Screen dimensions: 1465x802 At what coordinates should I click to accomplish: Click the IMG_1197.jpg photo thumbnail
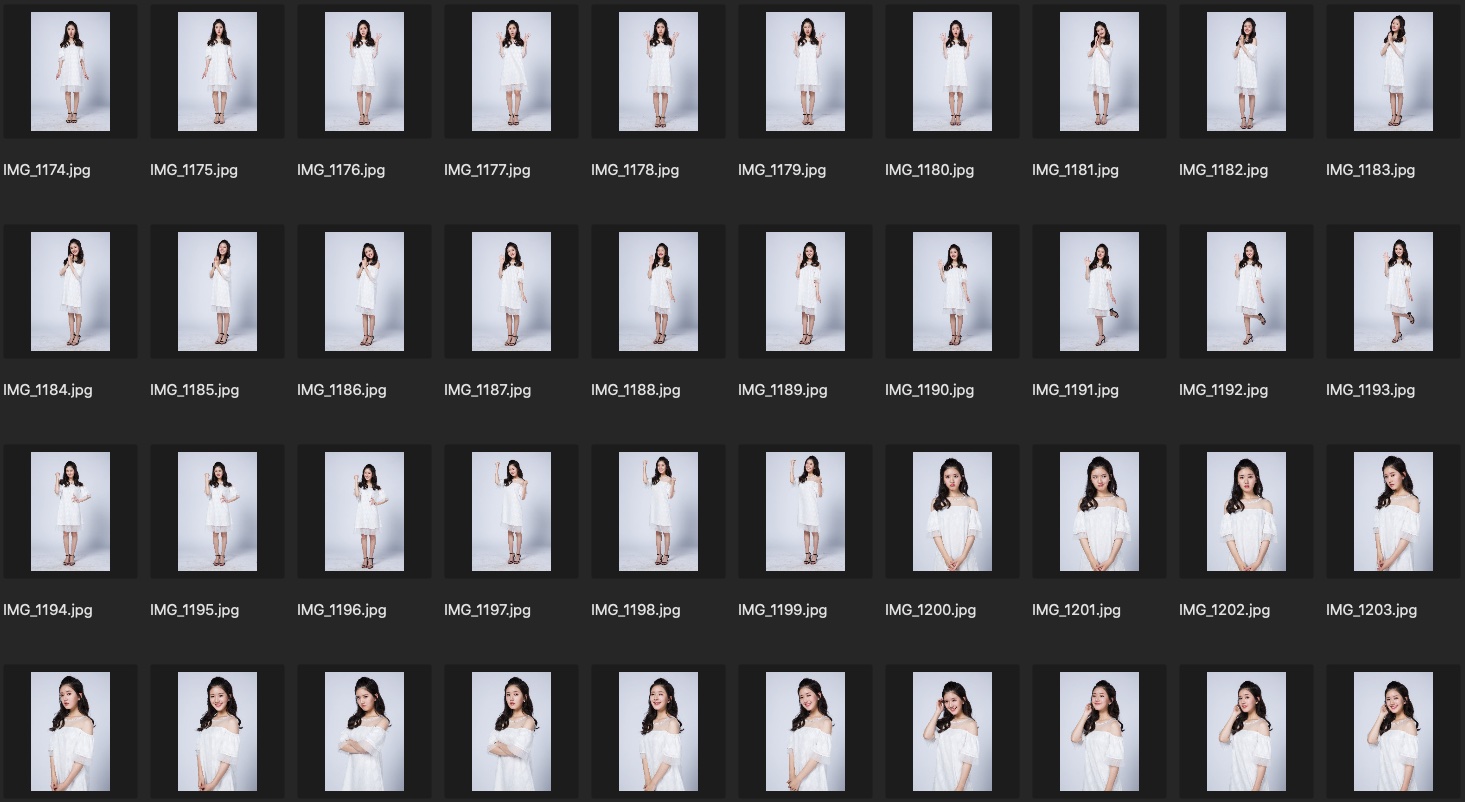tap(511, 511)
